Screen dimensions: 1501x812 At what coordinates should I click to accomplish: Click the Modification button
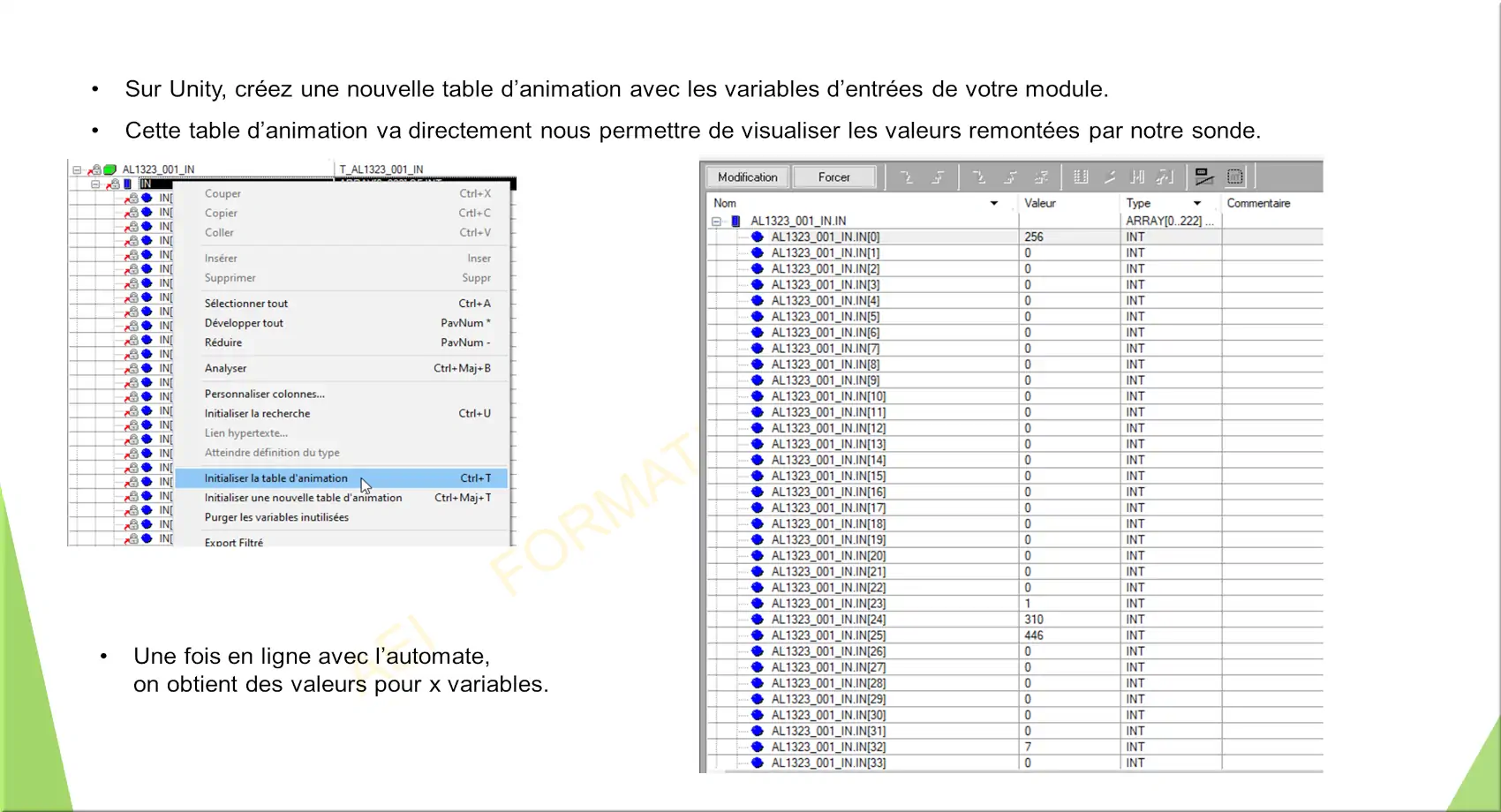[748, 177]
